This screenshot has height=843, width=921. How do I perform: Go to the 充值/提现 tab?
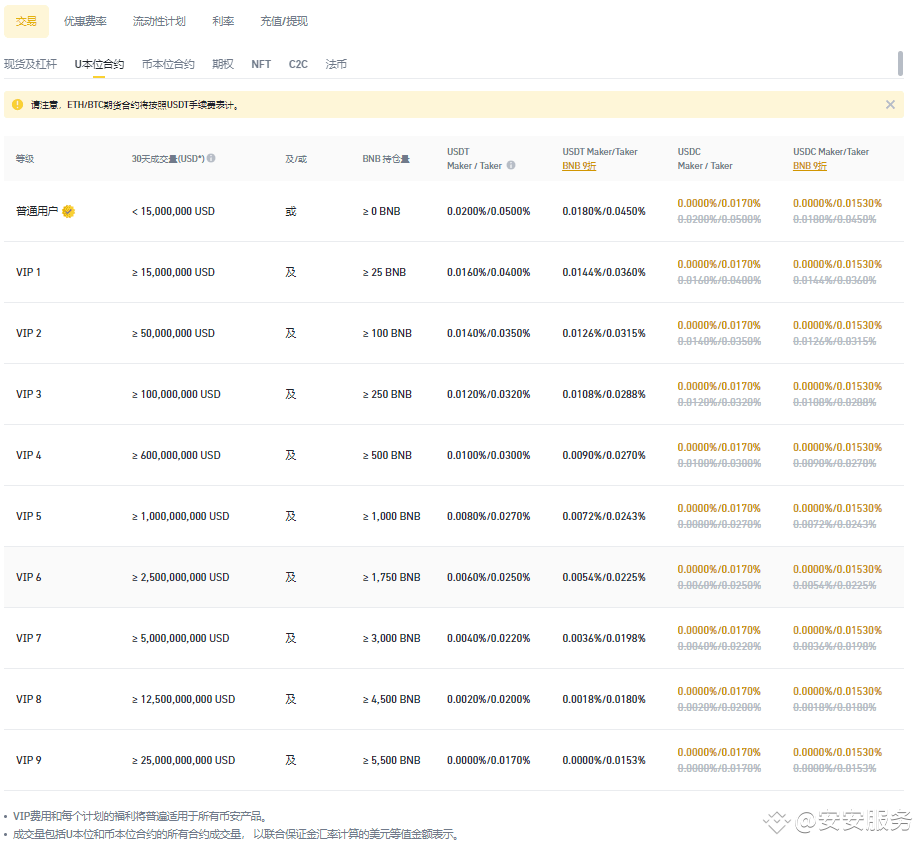coord(284,21)
